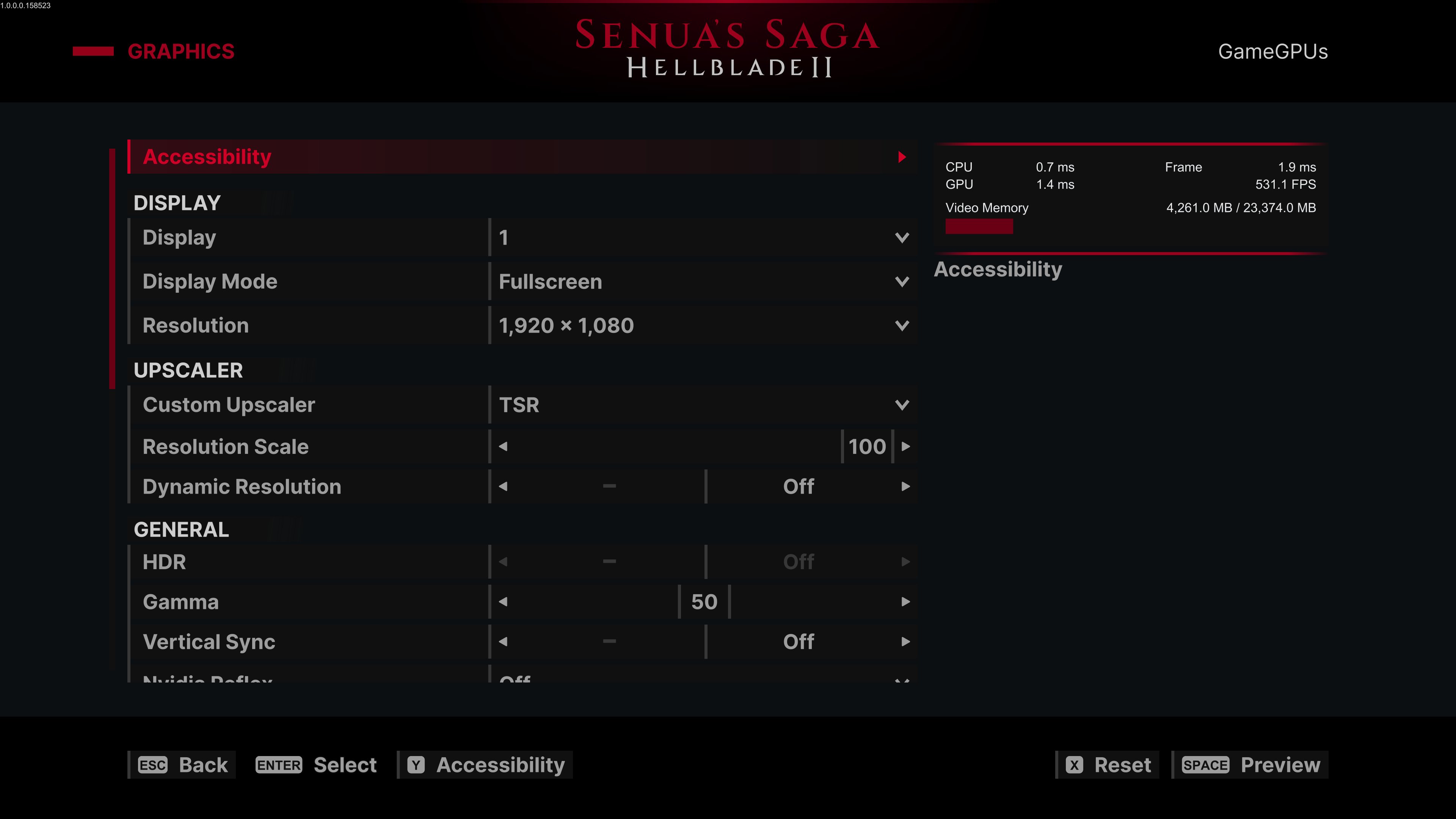Toggle the Dynamic Resolution Off setting
Image resolution: width=1456 pixels, height=819 pixels.
pyautogui.click(x=798, y=486)
